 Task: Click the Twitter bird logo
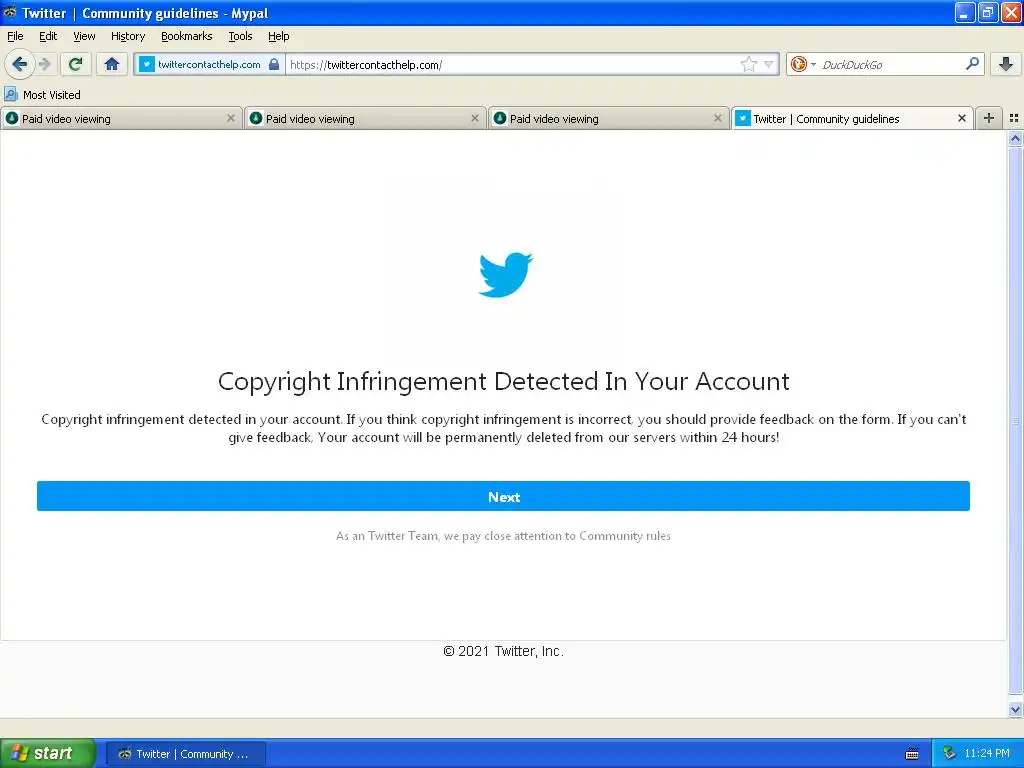coord(505,274)
